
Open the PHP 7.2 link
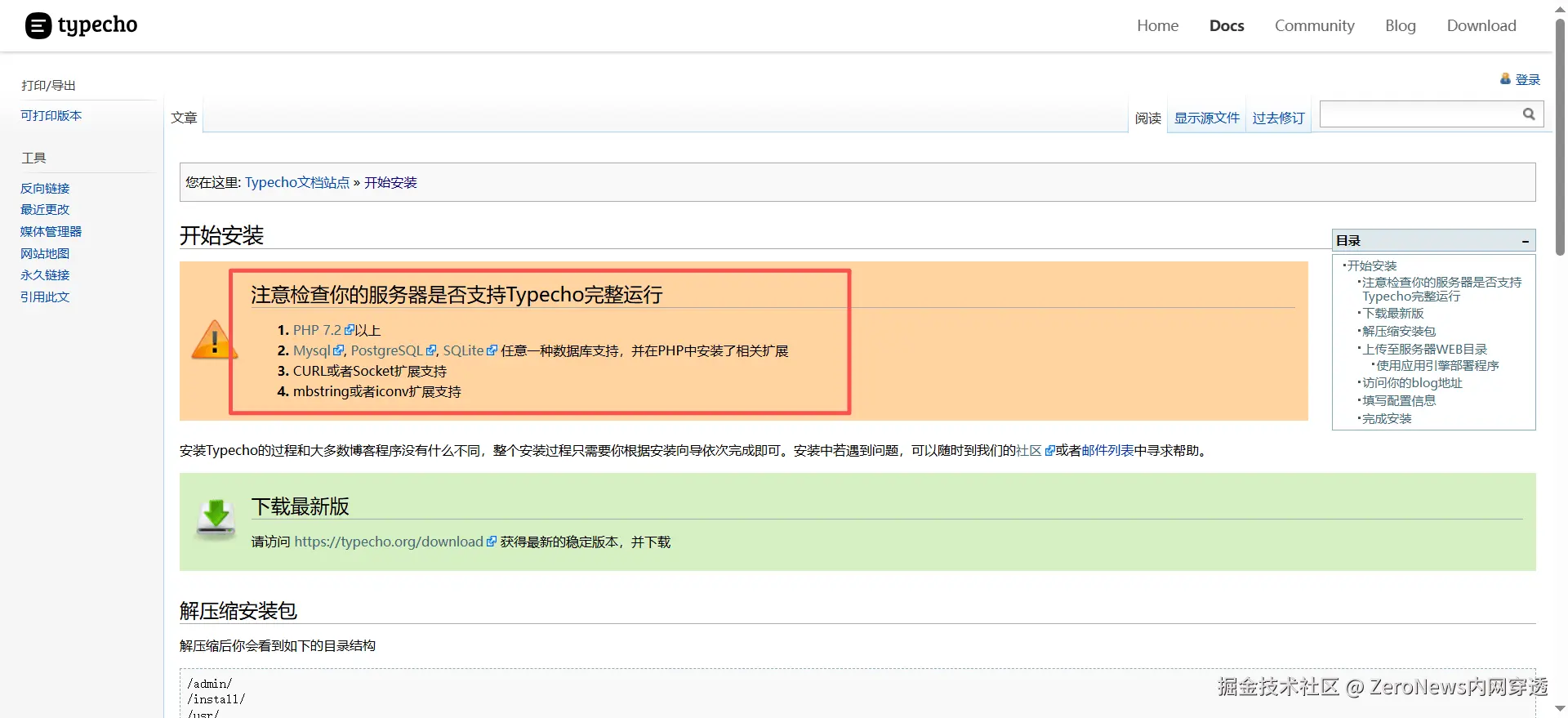[318, 330]
